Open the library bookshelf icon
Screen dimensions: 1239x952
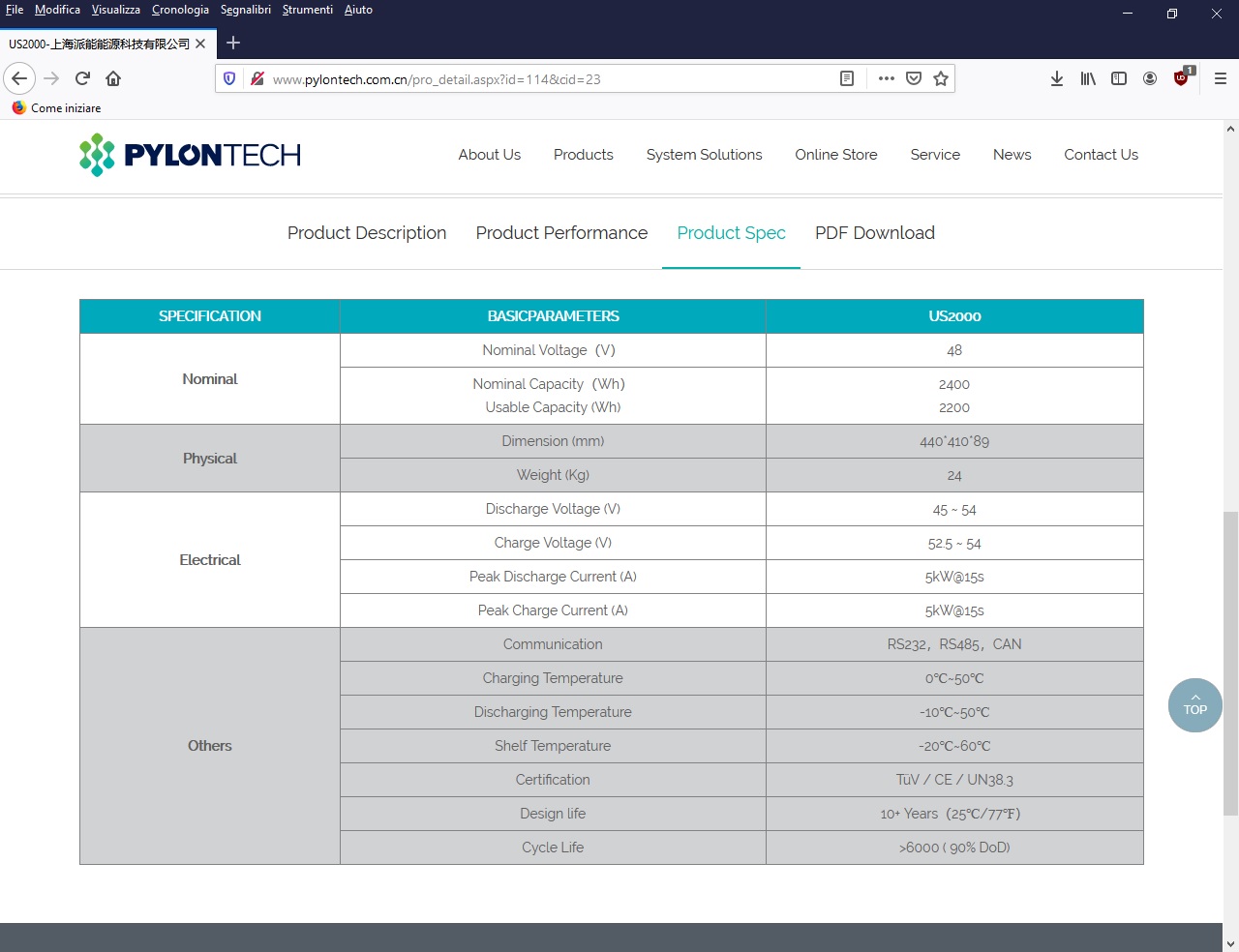pos(1088,78)
